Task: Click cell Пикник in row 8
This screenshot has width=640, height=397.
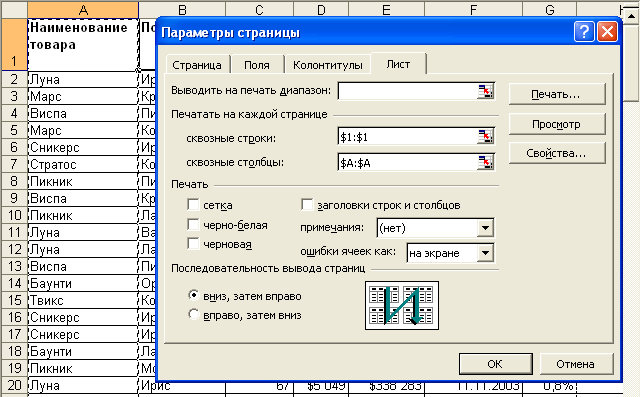Action: (x=83, y=181)
